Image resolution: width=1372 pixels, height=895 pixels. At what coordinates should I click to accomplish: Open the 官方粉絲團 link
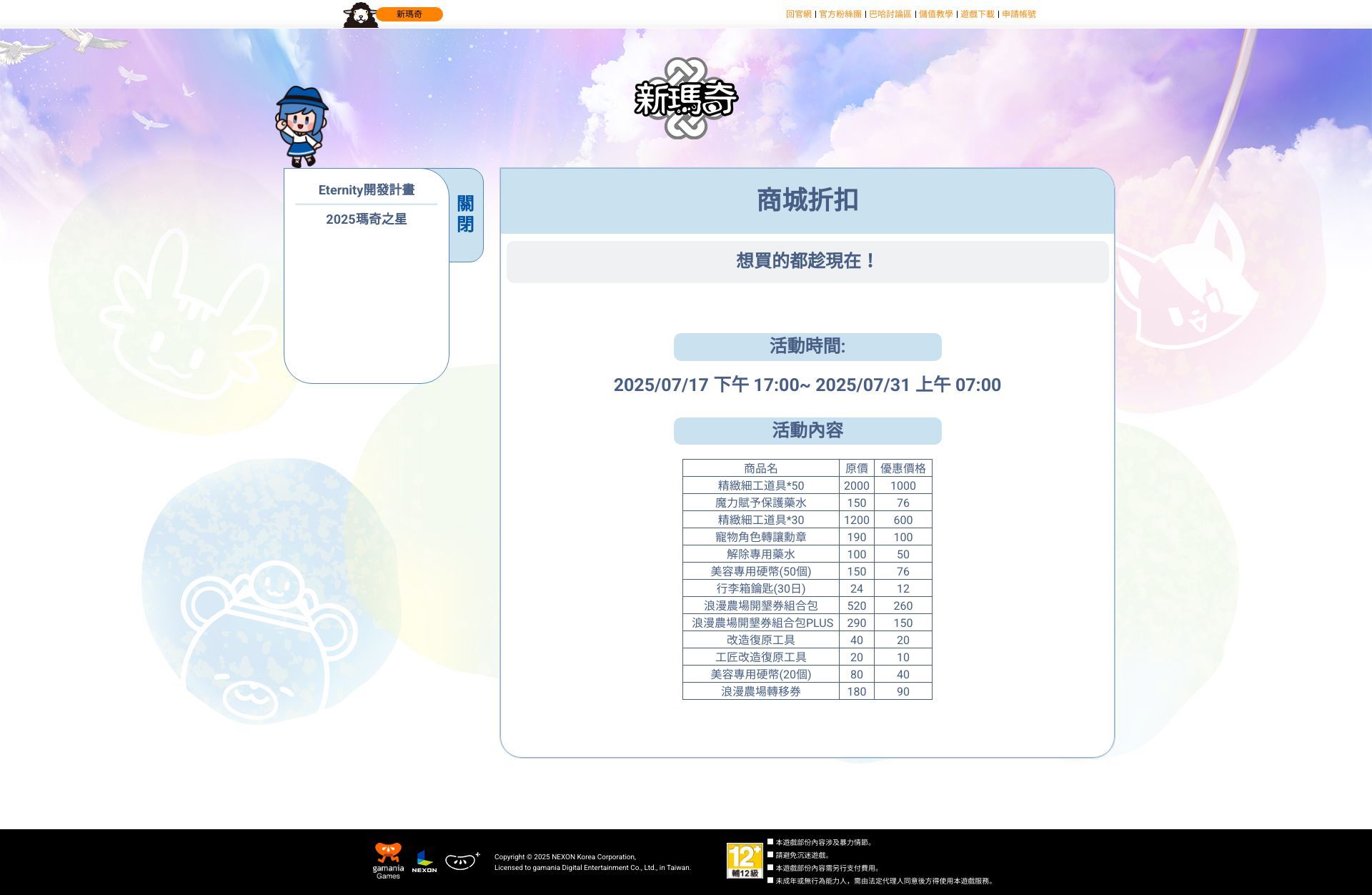tap(840, 14)
